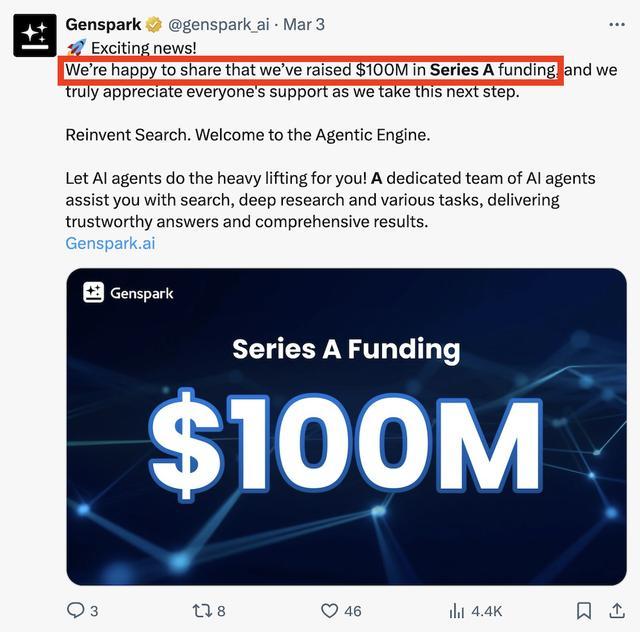The width and height of the screenshot is (640, 632).
Task: Click the red-highlighted $100M Series A sentence
Action: 311,70
